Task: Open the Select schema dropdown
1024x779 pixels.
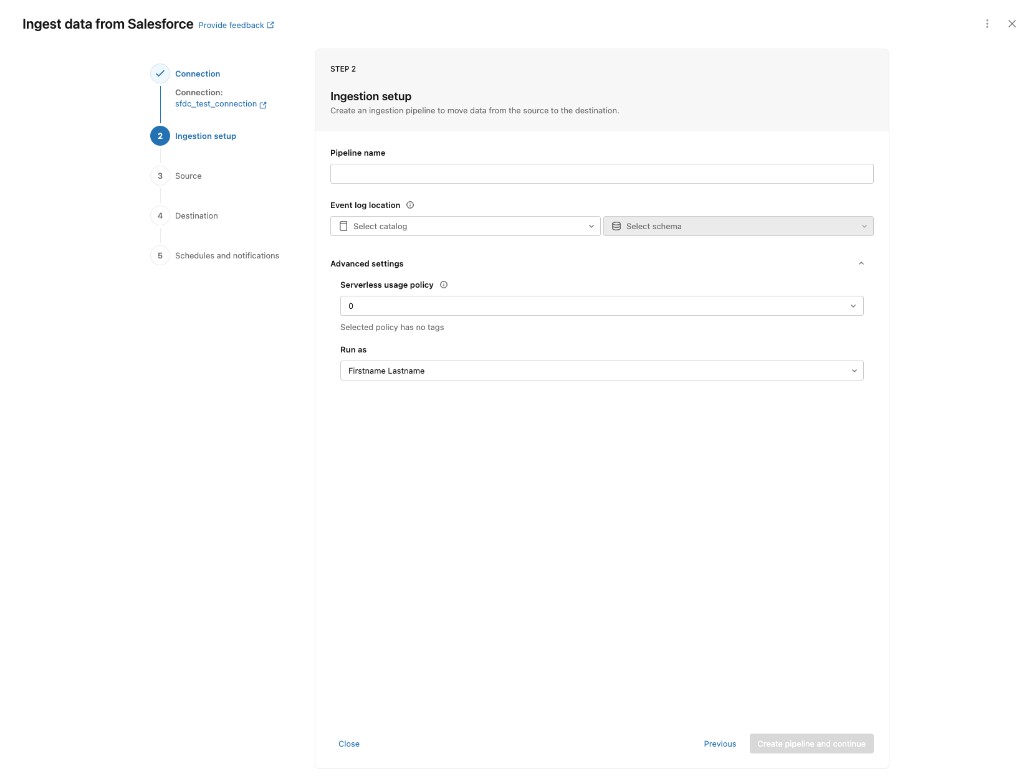Action: (x=738, y=227)
